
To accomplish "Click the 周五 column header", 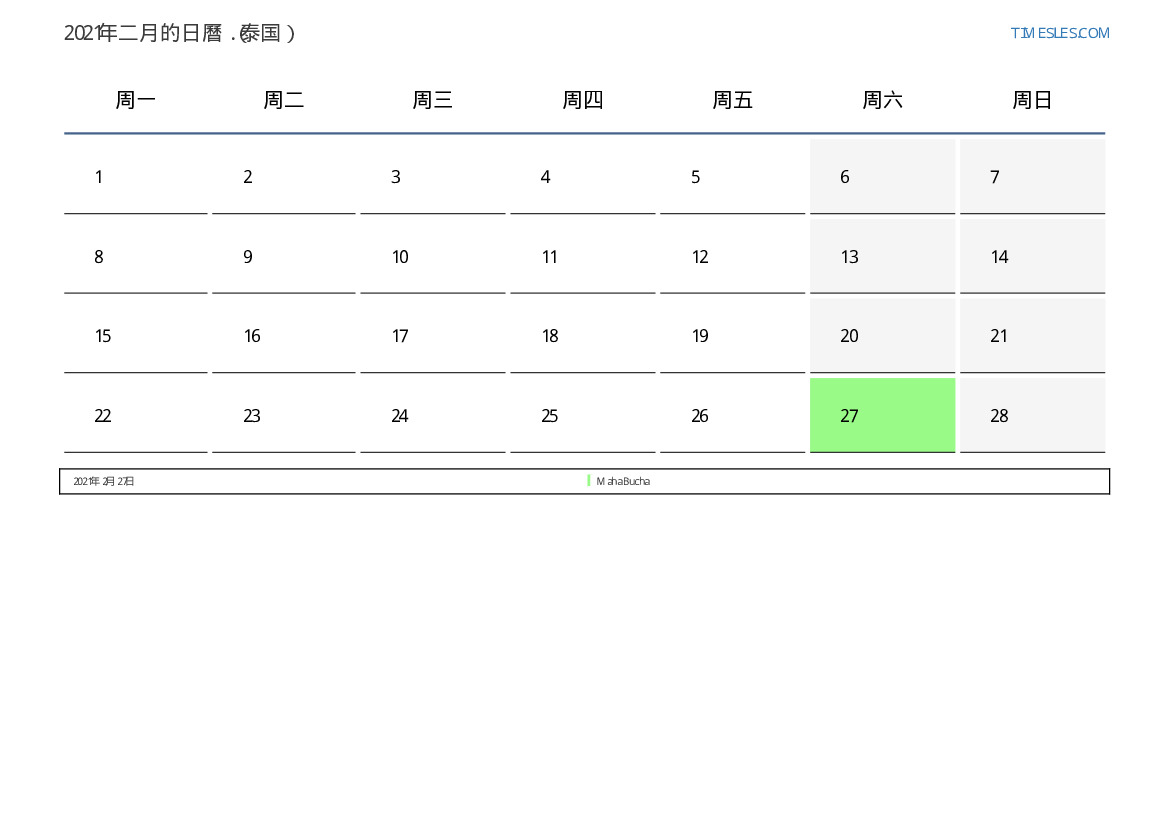I will tap(732, 100).
